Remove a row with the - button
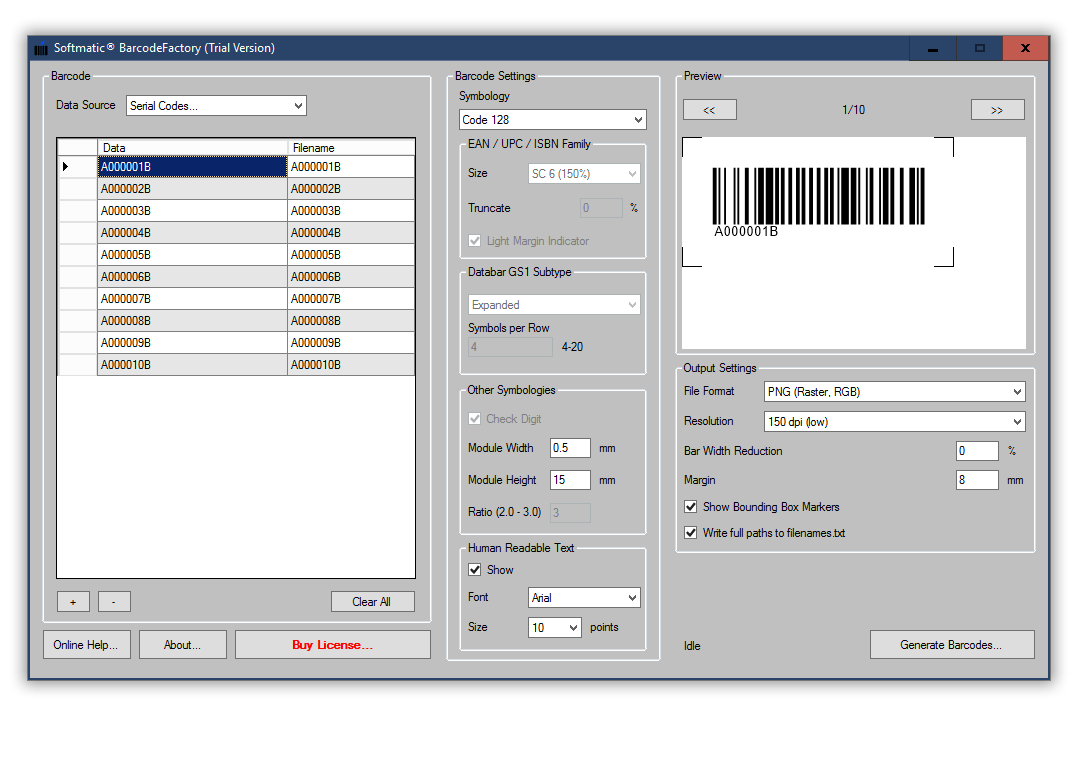The width and height of the screenshot is (1080, 780). pyautogui.click(x=114, y=602)
